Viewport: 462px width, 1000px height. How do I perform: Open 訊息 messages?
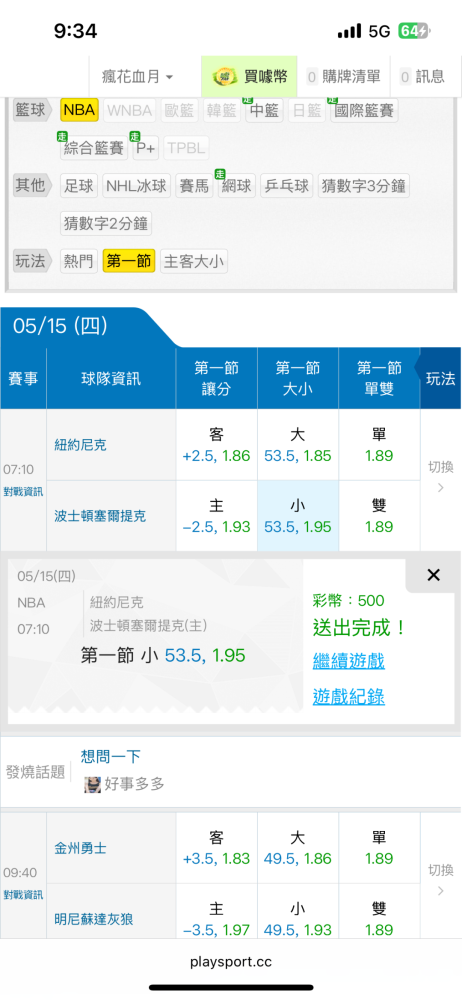point(422,77)
